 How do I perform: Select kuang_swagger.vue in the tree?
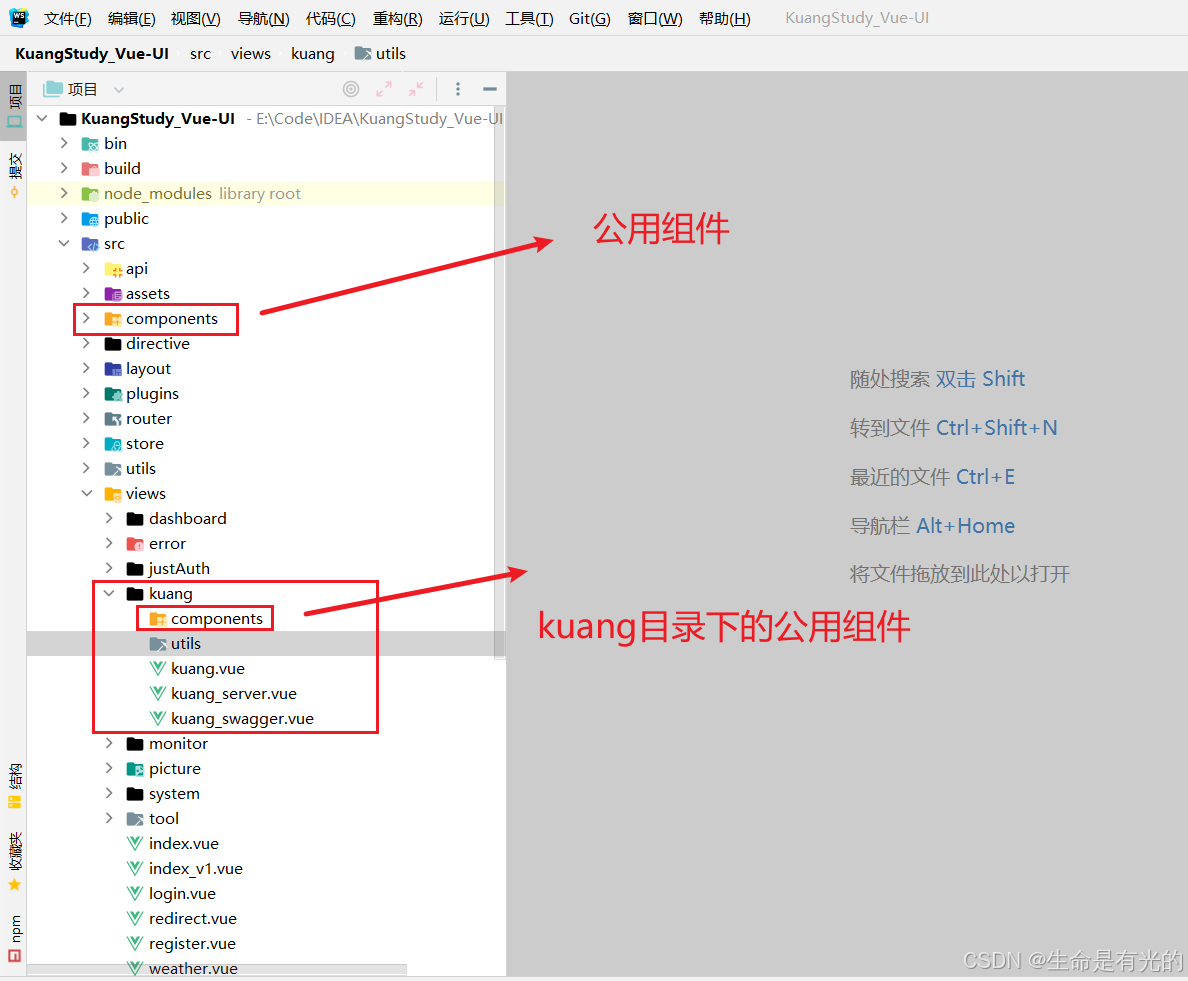242,719
